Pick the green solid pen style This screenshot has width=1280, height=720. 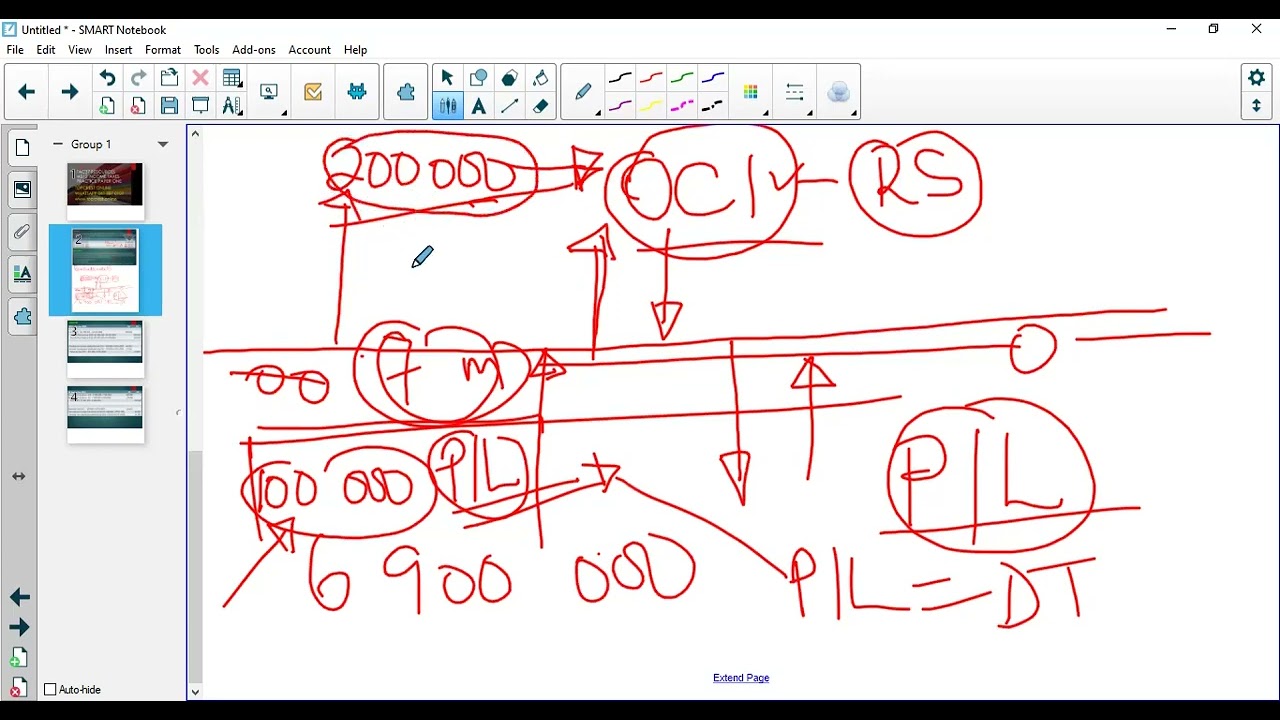[x=682, y=78]
